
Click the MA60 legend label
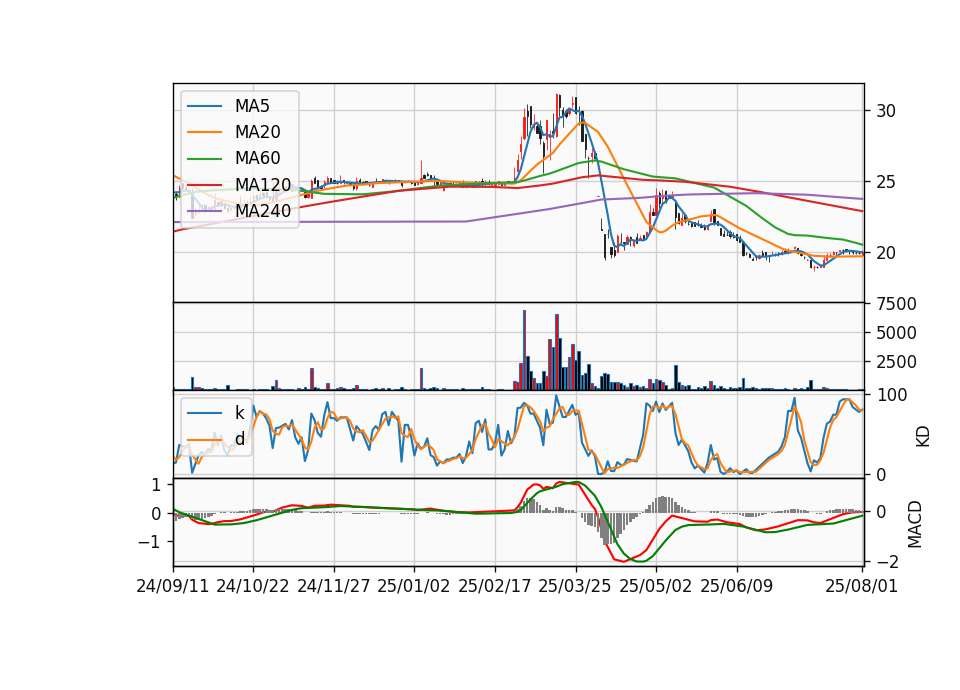point(257,159)
